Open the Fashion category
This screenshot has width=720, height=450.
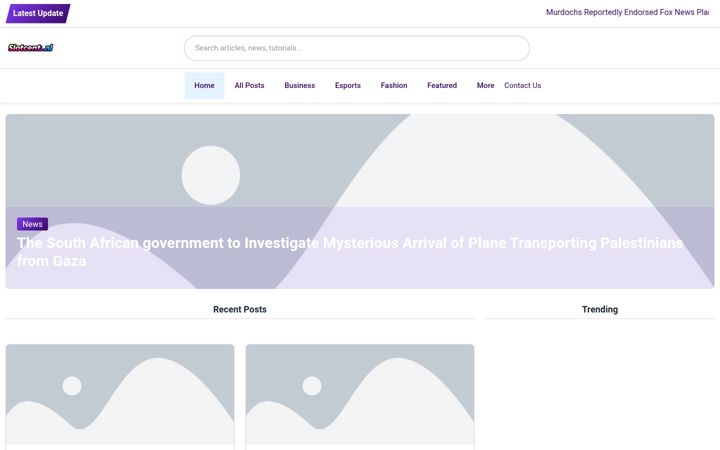(x=394, y=85)
